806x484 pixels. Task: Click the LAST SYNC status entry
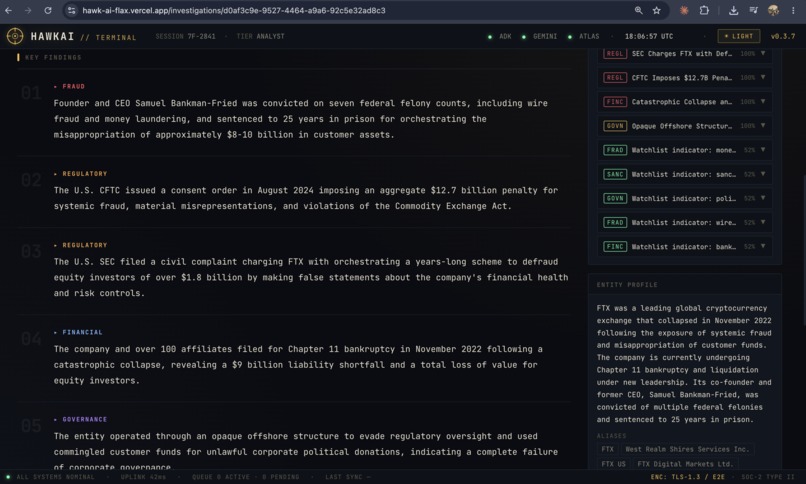pos(347,477)
